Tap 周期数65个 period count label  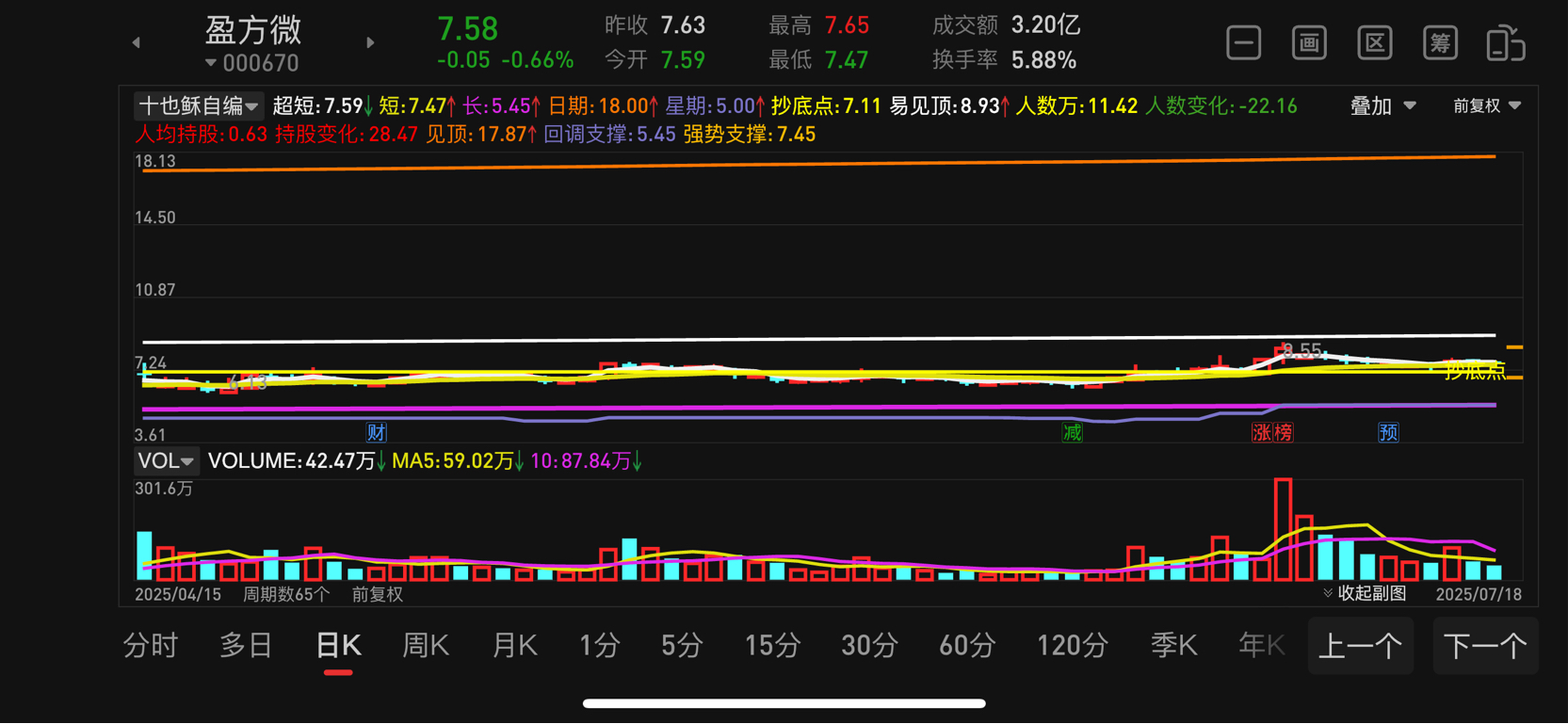pos(286,594)
